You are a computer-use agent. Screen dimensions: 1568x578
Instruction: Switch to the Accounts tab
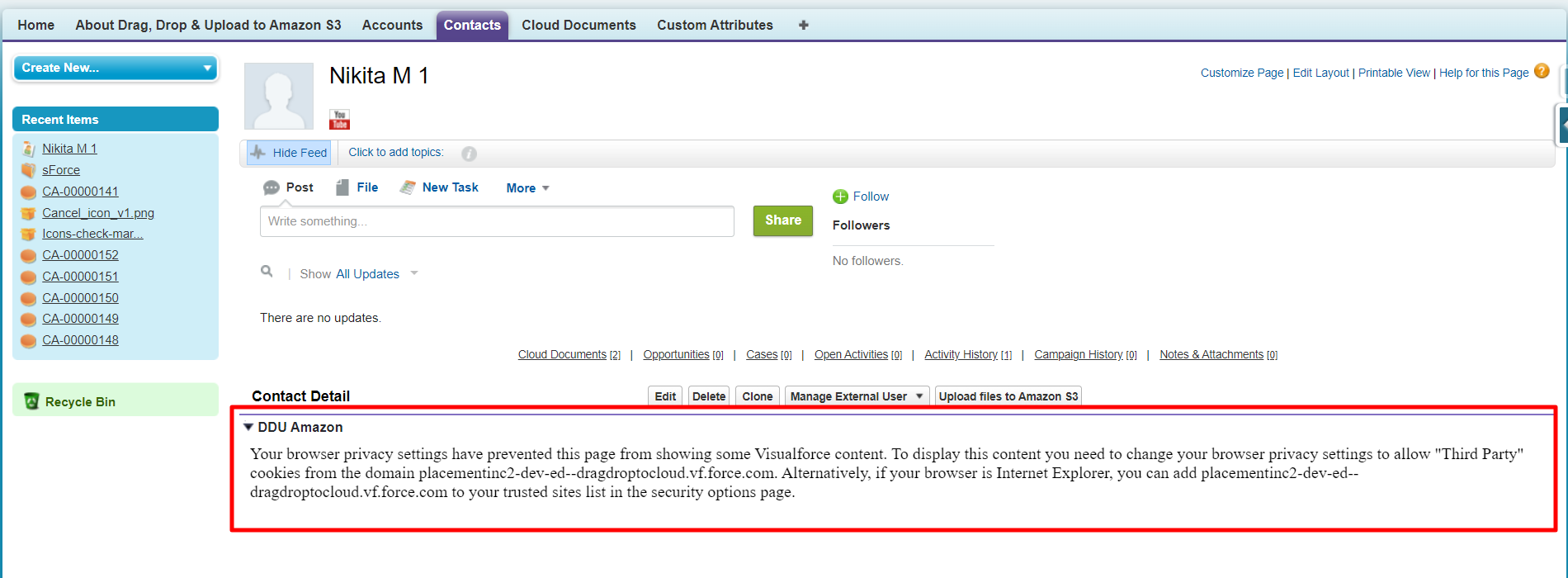(x=392, y=26)
